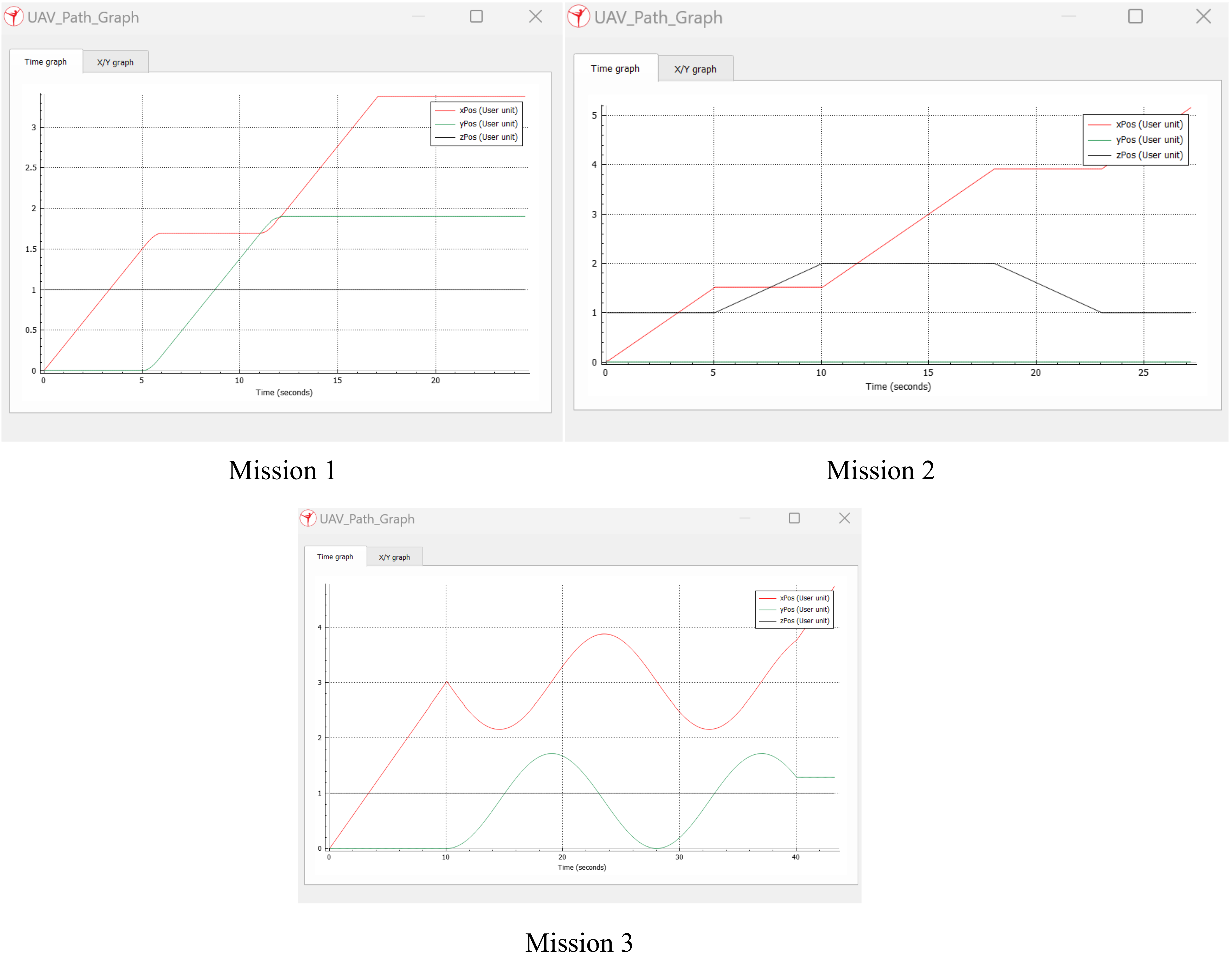The height and width of the screenshot is (966, 1232).
Task: Click the top-left window's UAV app icon
Action: coord(13,17)
